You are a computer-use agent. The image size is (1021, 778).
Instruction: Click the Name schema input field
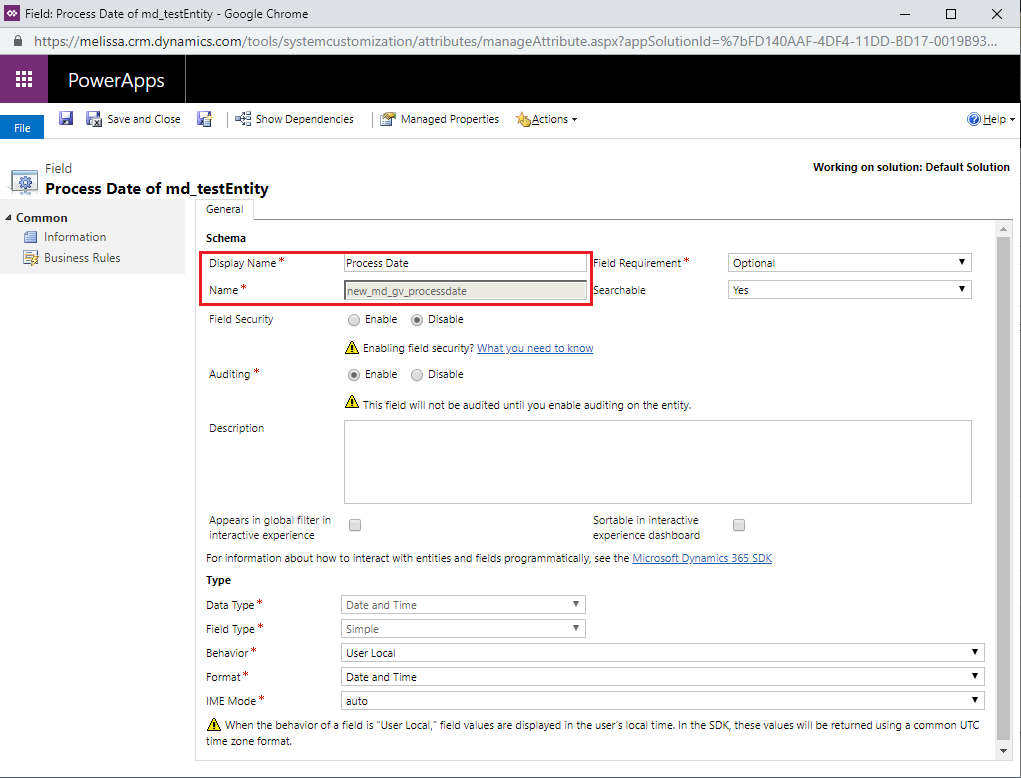click(465, 290)
